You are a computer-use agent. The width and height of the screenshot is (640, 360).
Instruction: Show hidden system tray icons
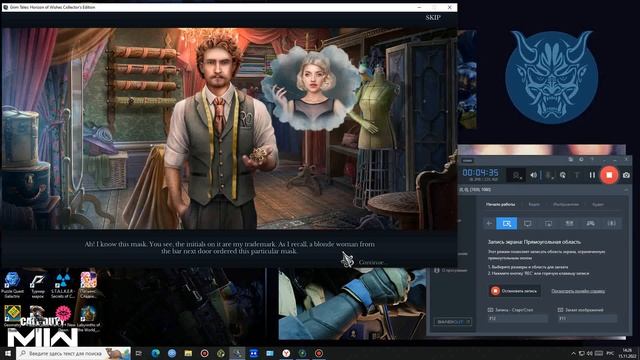tap(573, 353)
